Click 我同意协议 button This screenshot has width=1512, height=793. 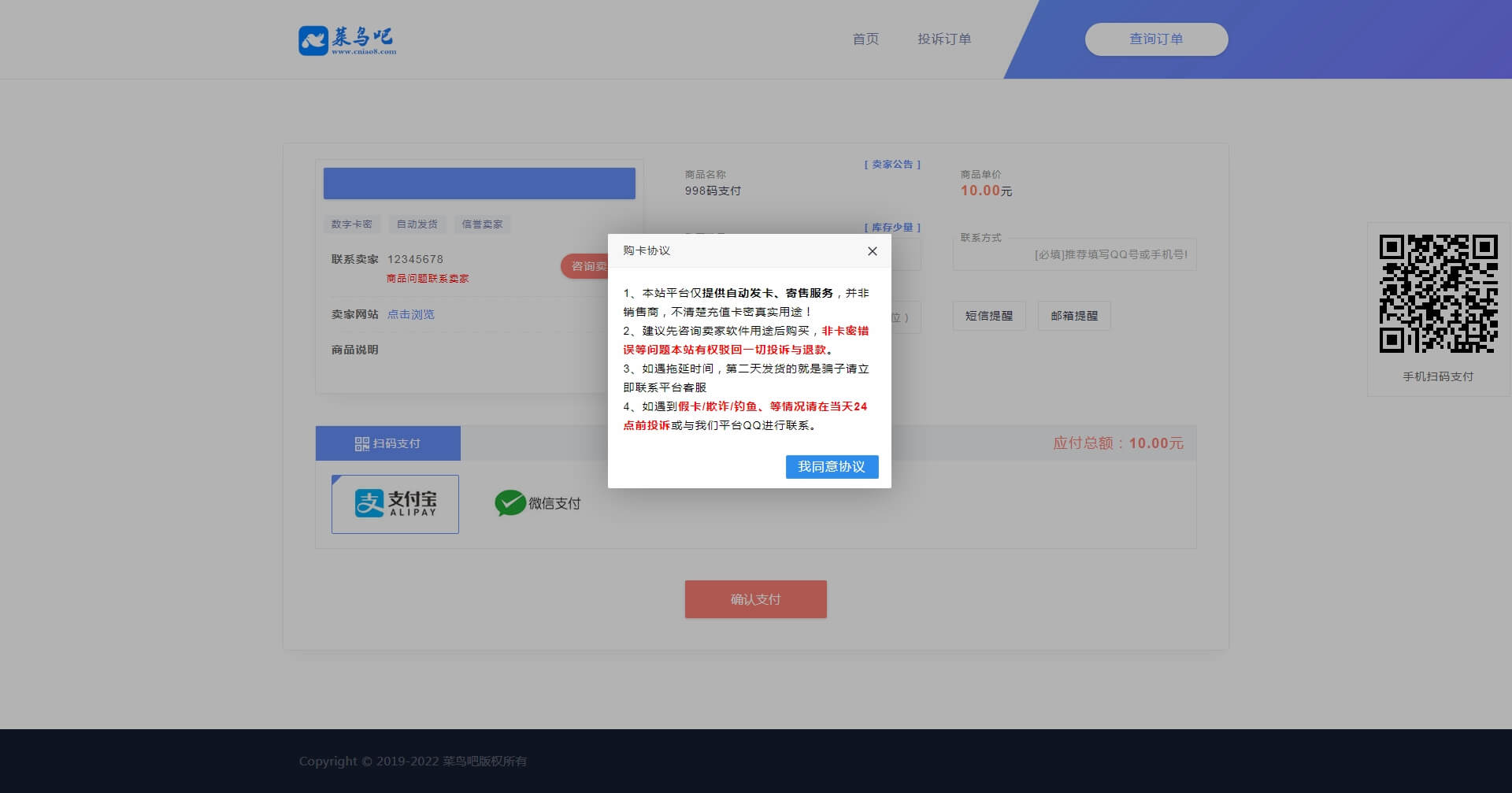click(832, 467)
